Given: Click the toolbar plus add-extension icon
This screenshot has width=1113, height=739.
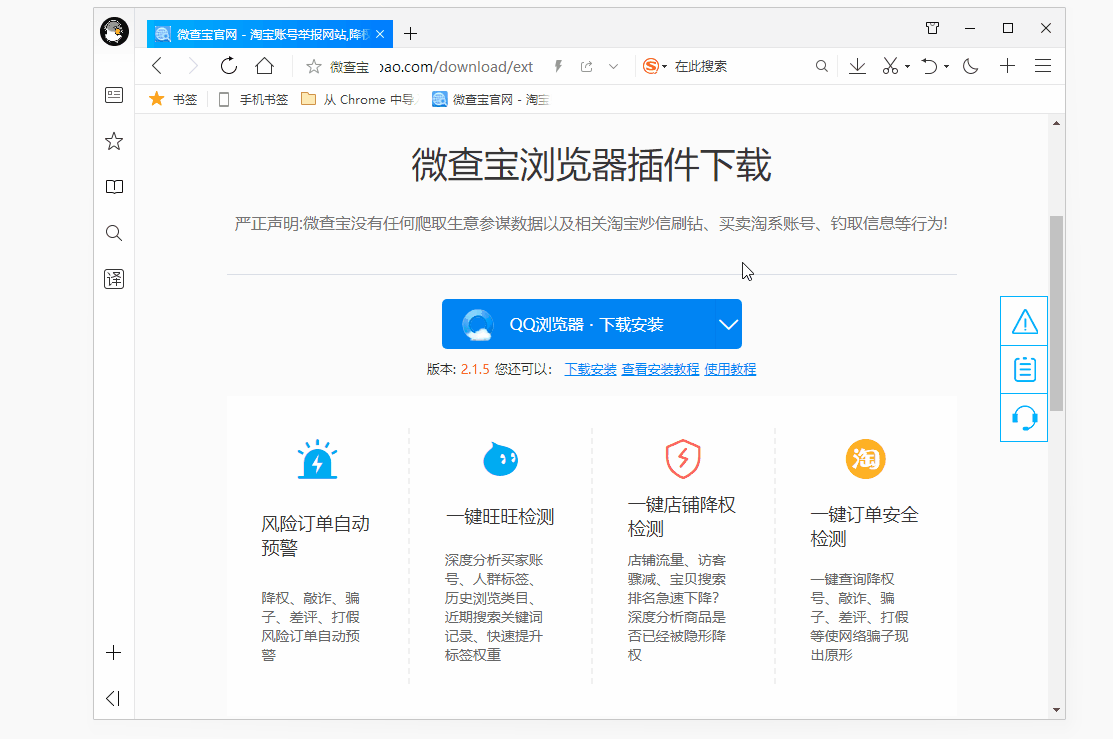Looking at the screenshot, I should click(x=1007, y=66).
